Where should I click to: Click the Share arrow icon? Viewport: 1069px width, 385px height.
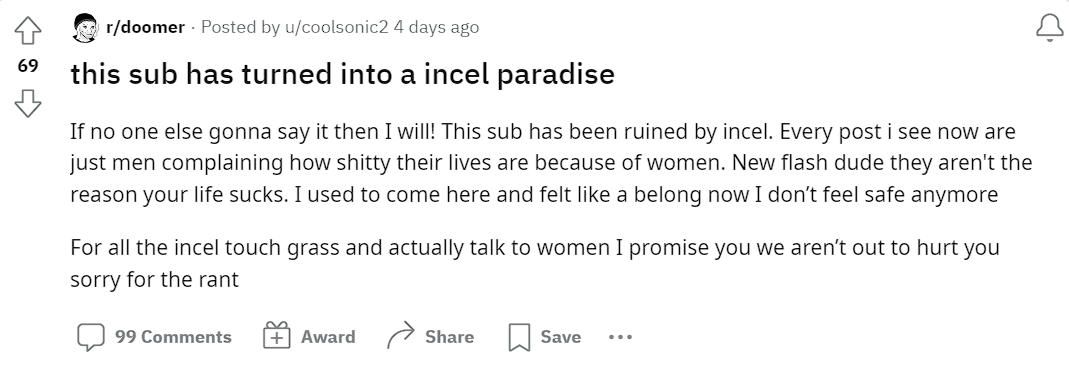[400, 336]
